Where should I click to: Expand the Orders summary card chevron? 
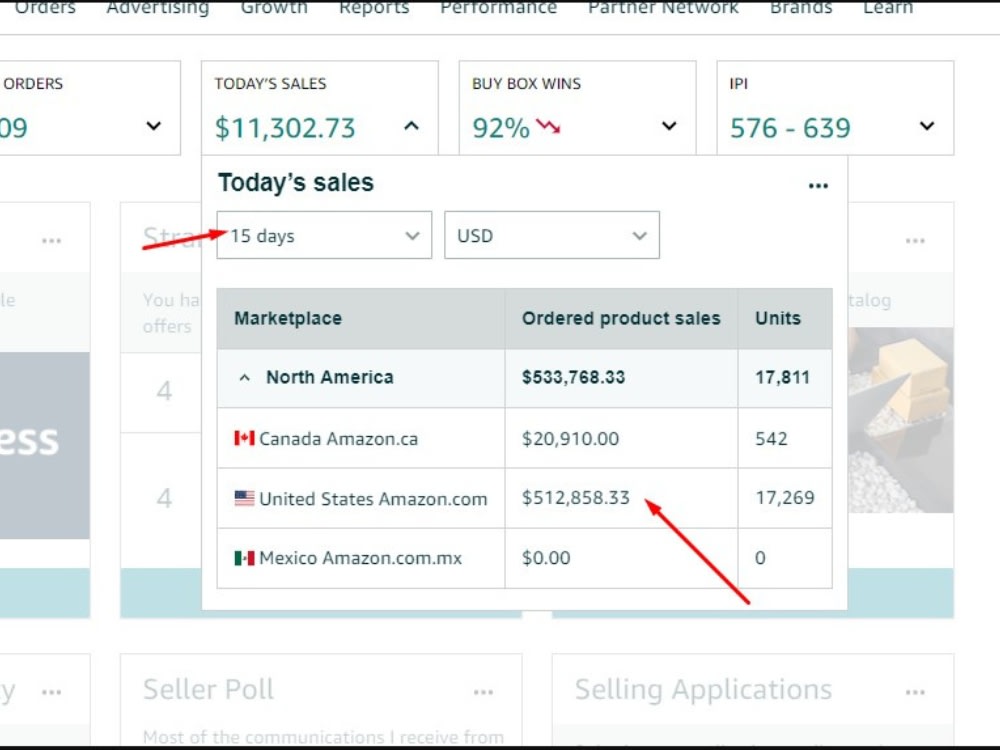click(154, 126)
